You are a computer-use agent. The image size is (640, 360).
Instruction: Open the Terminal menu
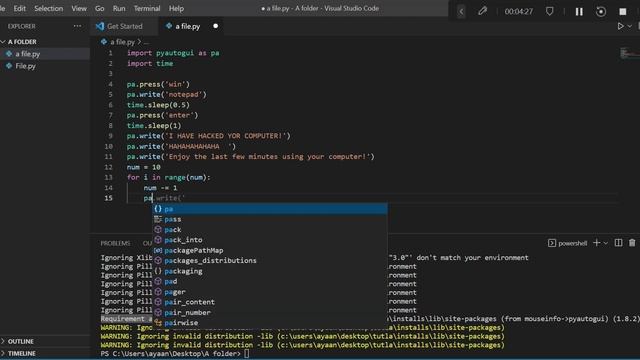point(147,8)
